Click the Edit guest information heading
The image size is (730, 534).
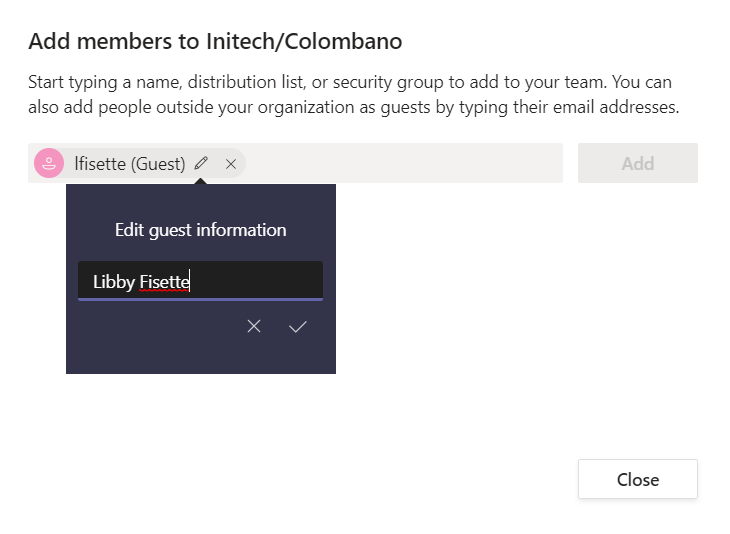coord(201,230)
